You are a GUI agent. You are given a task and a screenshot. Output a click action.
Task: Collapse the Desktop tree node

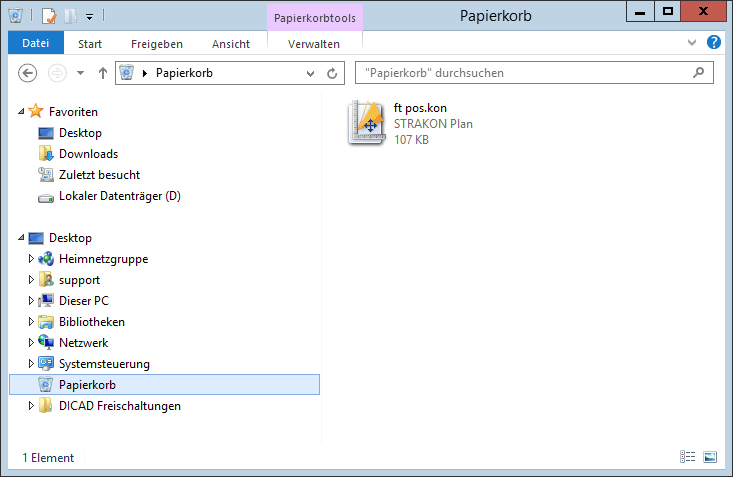click(21, 238)
